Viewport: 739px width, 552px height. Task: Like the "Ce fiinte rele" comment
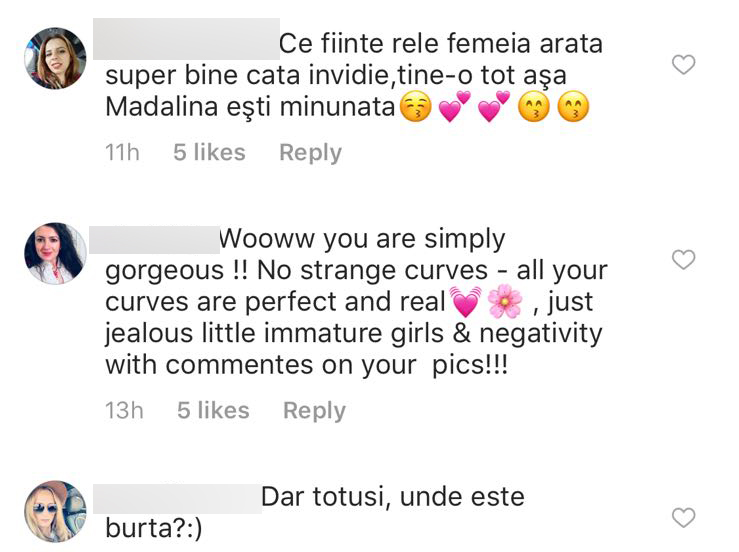point(683,66)
